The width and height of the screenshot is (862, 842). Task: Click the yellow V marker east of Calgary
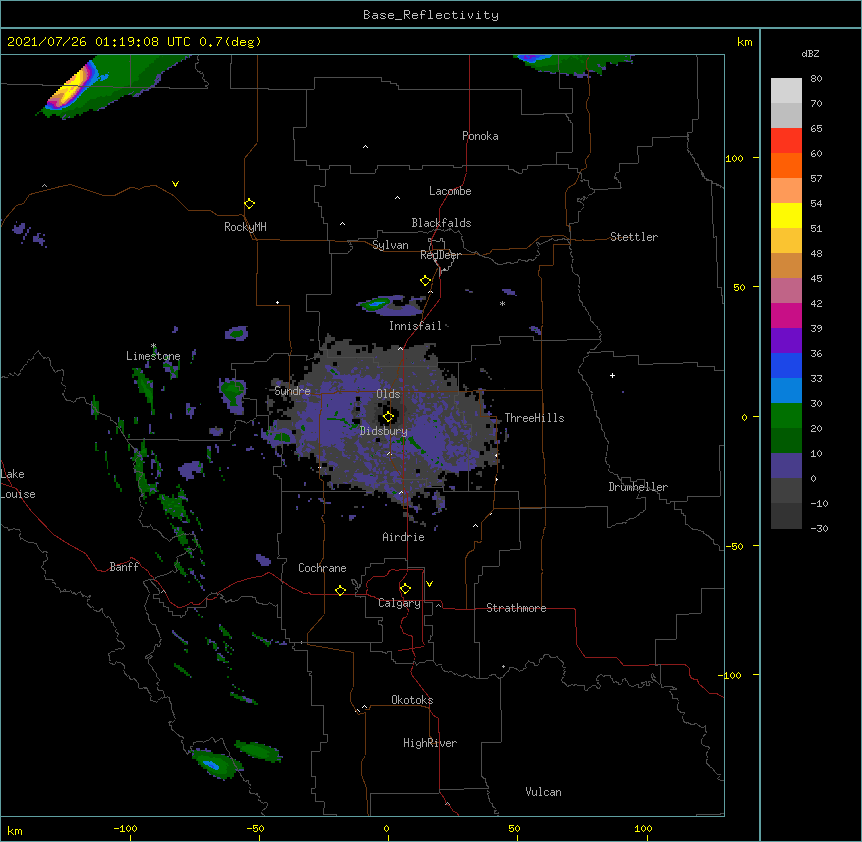pos(429,584)
